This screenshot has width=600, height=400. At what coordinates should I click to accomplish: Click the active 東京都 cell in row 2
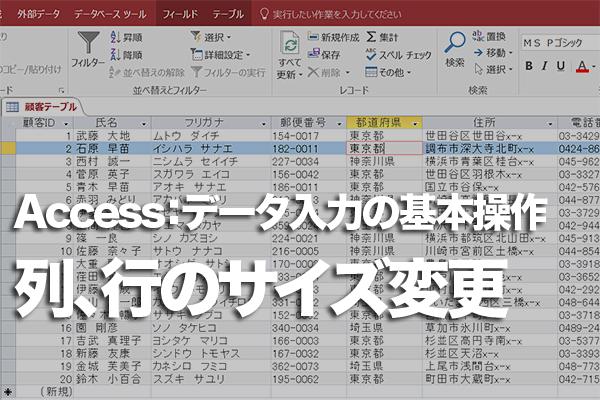point(384,149)
